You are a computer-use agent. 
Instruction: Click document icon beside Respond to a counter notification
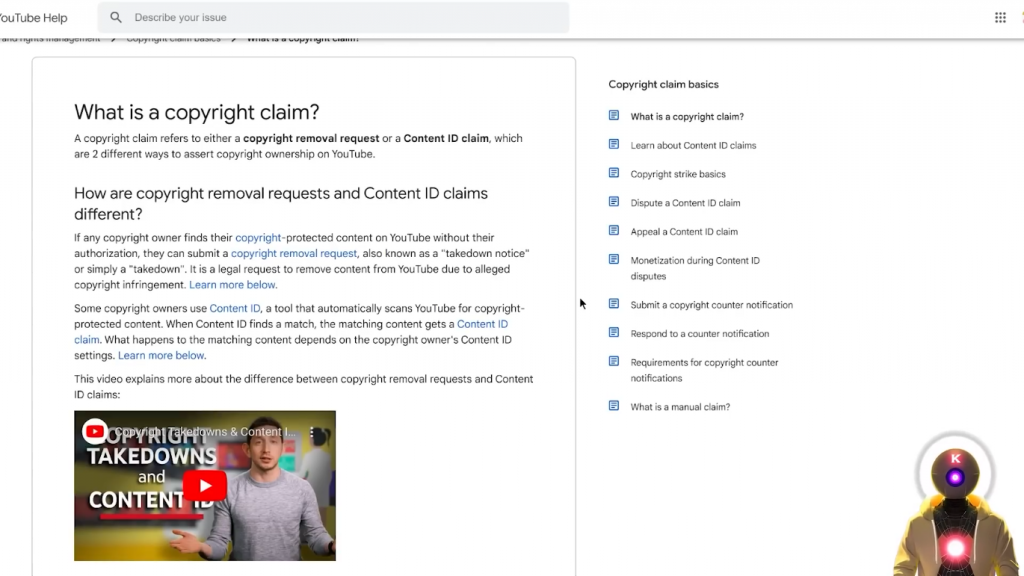[614, 333]
